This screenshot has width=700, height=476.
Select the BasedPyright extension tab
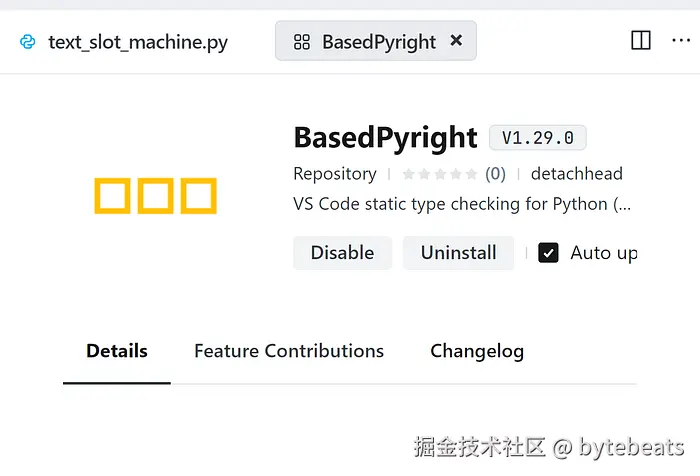375,41
